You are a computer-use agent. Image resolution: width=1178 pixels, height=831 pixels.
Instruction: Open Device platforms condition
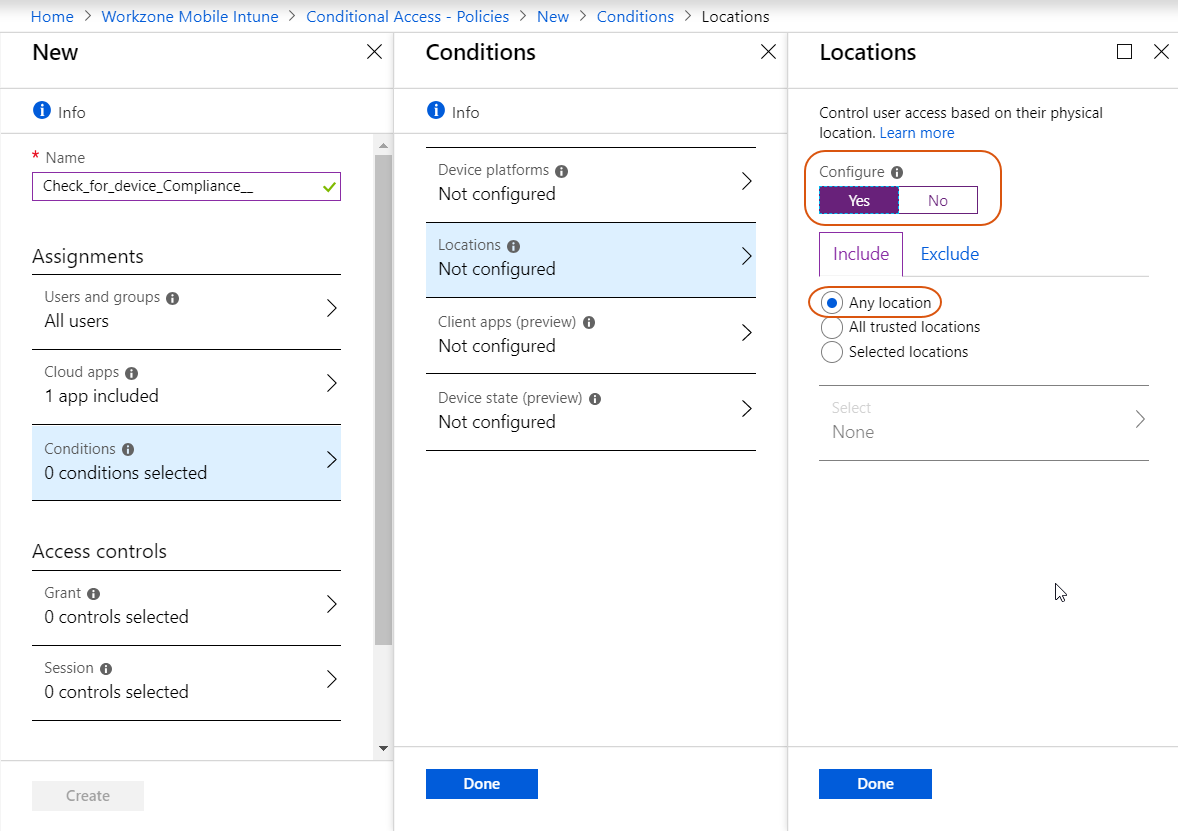[x=591, y=183]
